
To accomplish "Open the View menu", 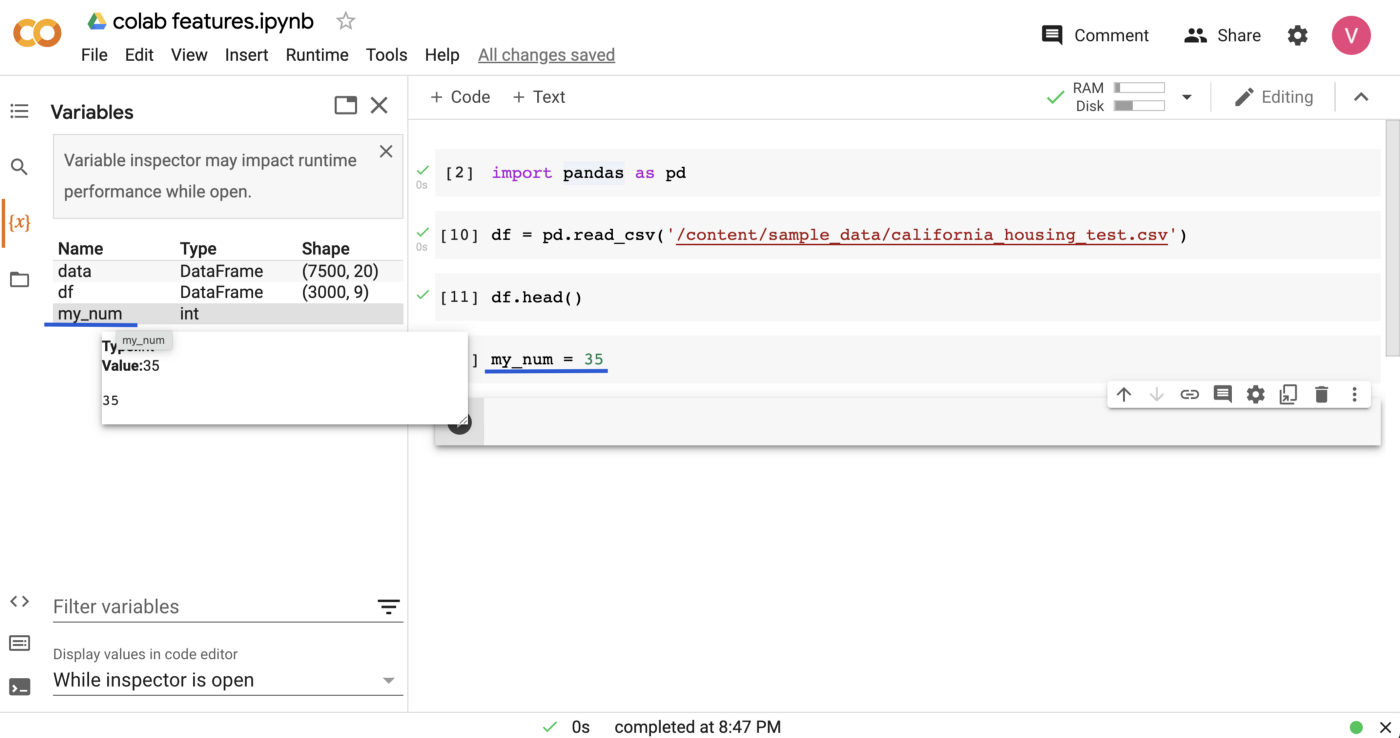I will pyautogui.click(x=189, y=55).
